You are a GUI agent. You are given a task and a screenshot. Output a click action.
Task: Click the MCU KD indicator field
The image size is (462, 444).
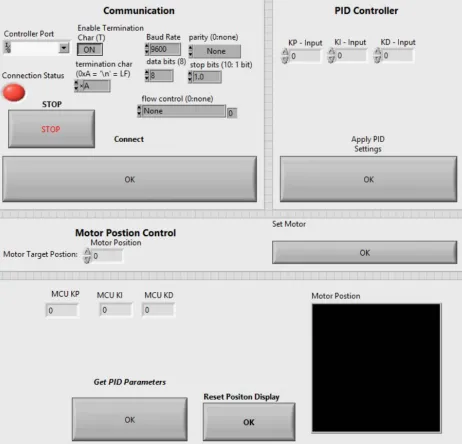158,310
